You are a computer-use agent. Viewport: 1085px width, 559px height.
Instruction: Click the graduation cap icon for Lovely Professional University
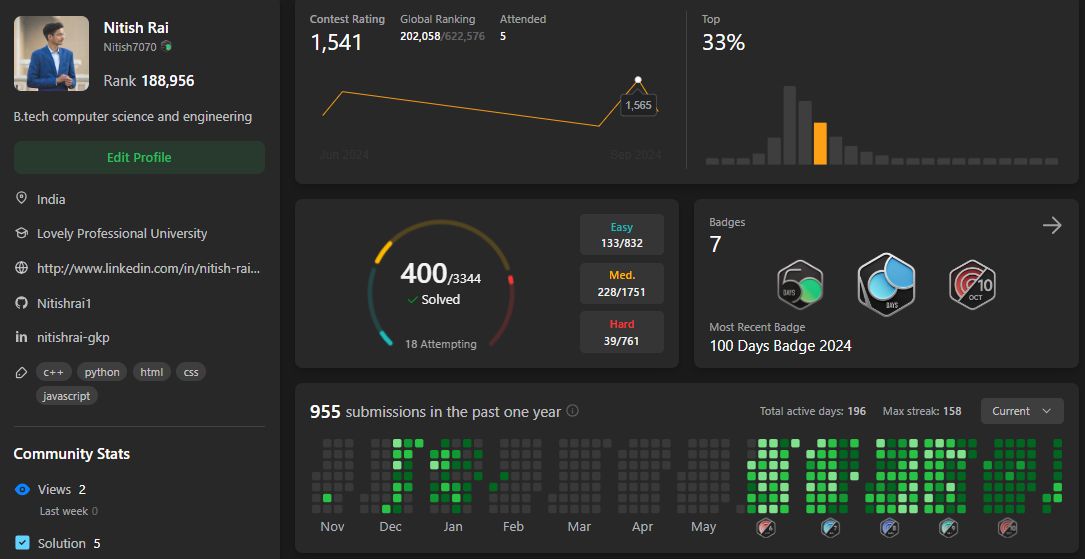click(x=21, y=233)
